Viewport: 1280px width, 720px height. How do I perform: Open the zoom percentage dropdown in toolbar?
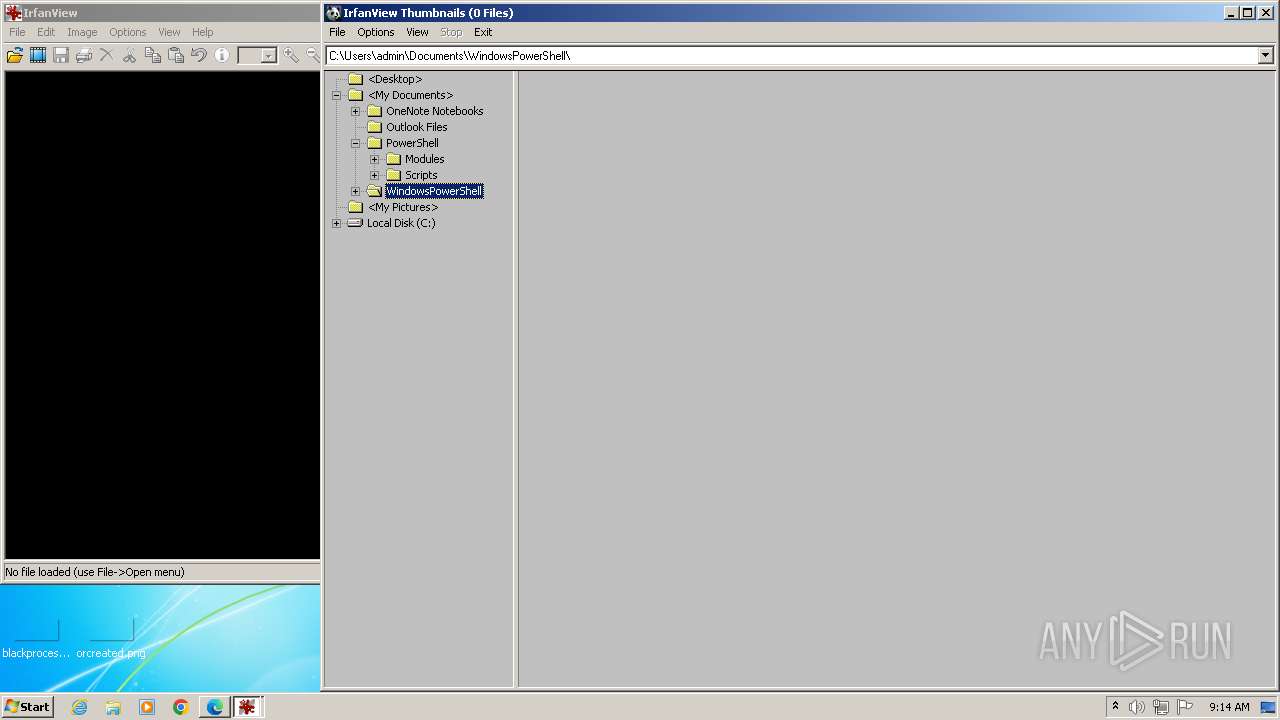(x=268, y=56)
